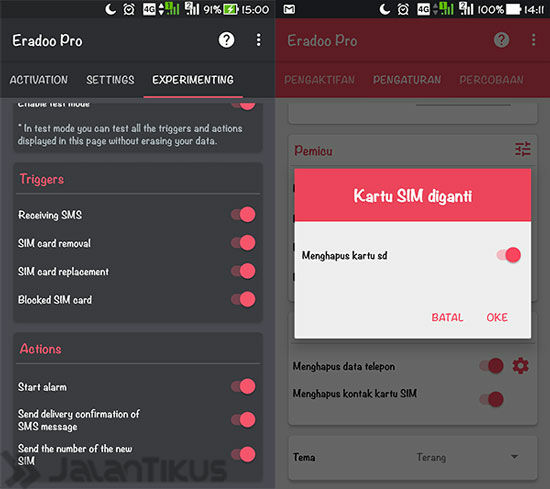Open overflow menu in left Eradoo Pro header

[x=259, y=40]
